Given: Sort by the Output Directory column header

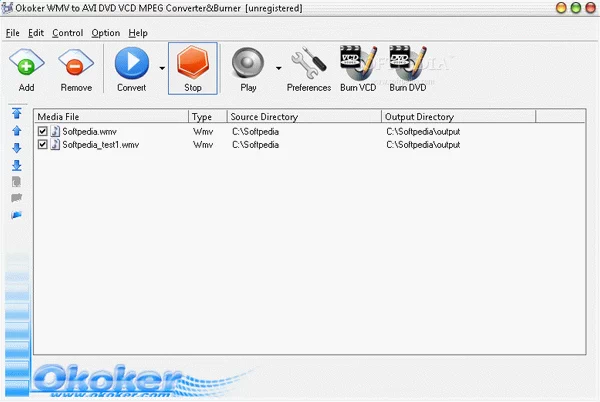Looking at the screenshot, I should click(458, 117).
